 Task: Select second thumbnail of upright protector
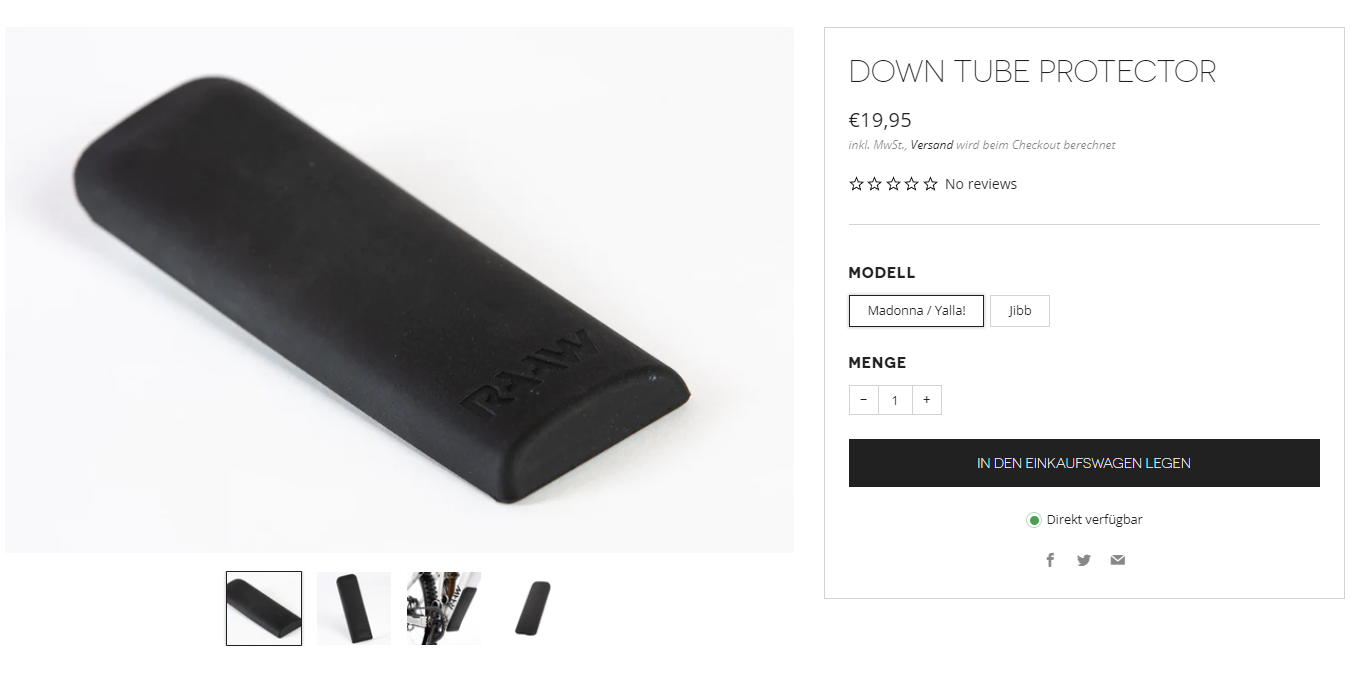[354, 608]
